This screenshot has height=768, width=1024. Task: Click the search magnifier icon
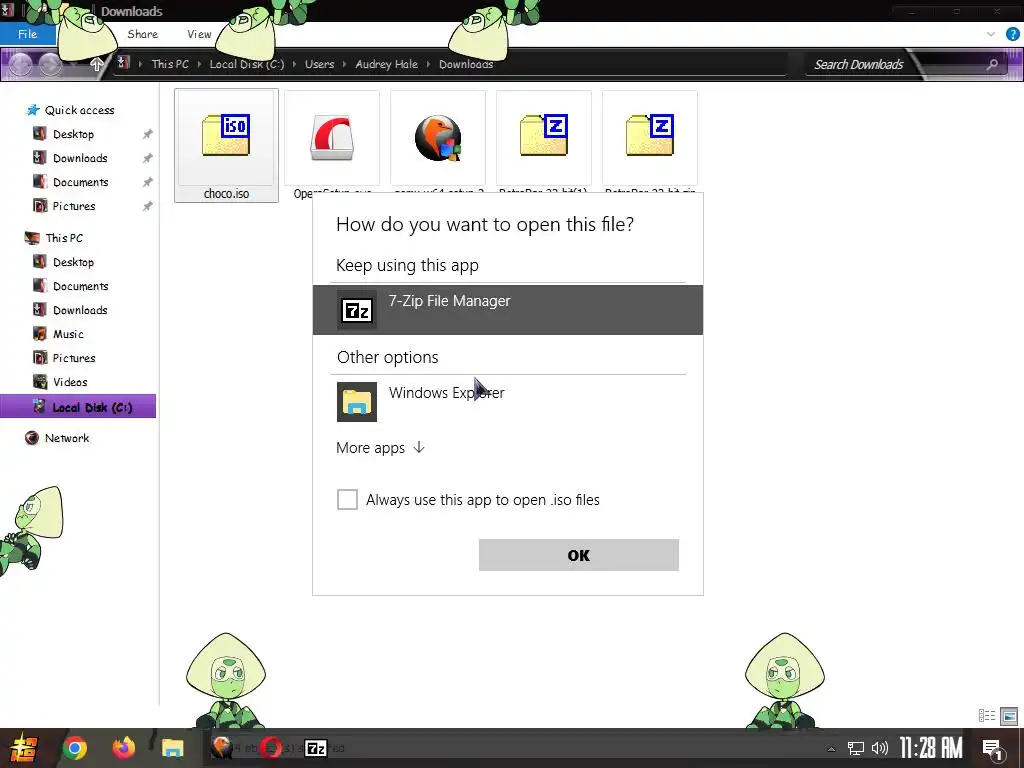[992, 64]
